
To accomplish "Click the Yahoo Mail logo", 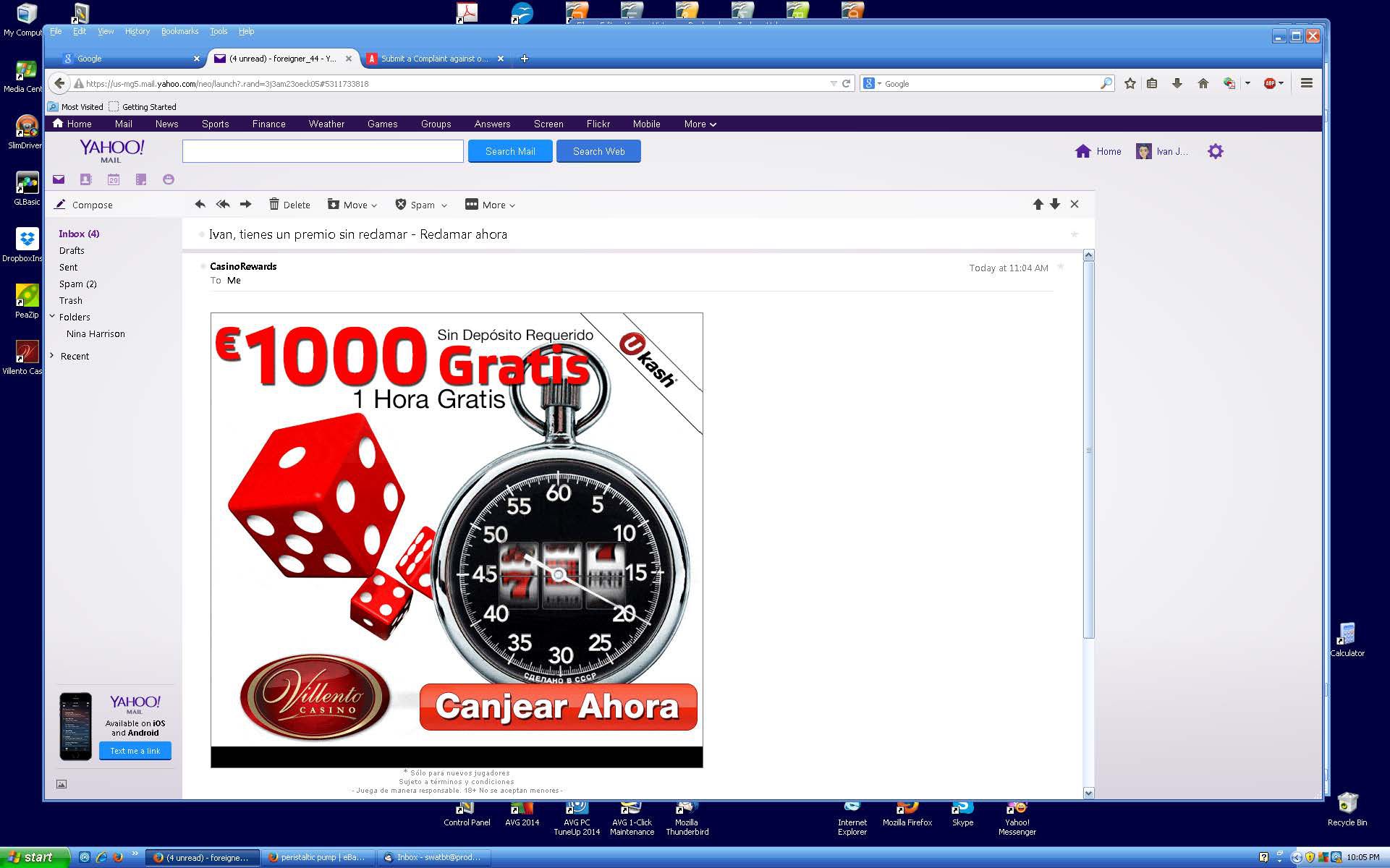I will (111, 150).
